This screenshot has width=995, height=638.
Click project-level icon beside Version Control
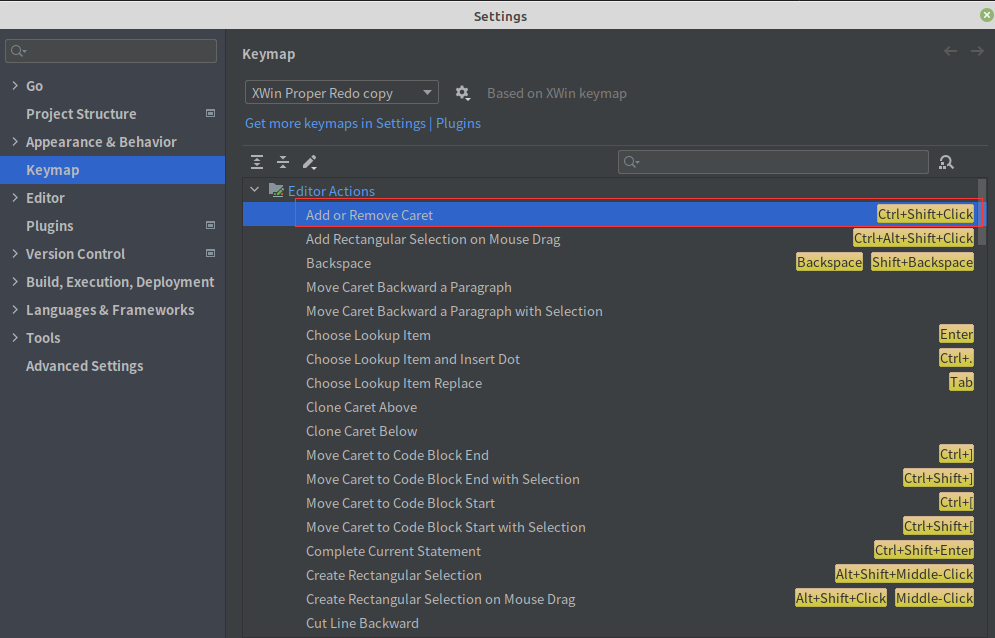click(211, 253)
